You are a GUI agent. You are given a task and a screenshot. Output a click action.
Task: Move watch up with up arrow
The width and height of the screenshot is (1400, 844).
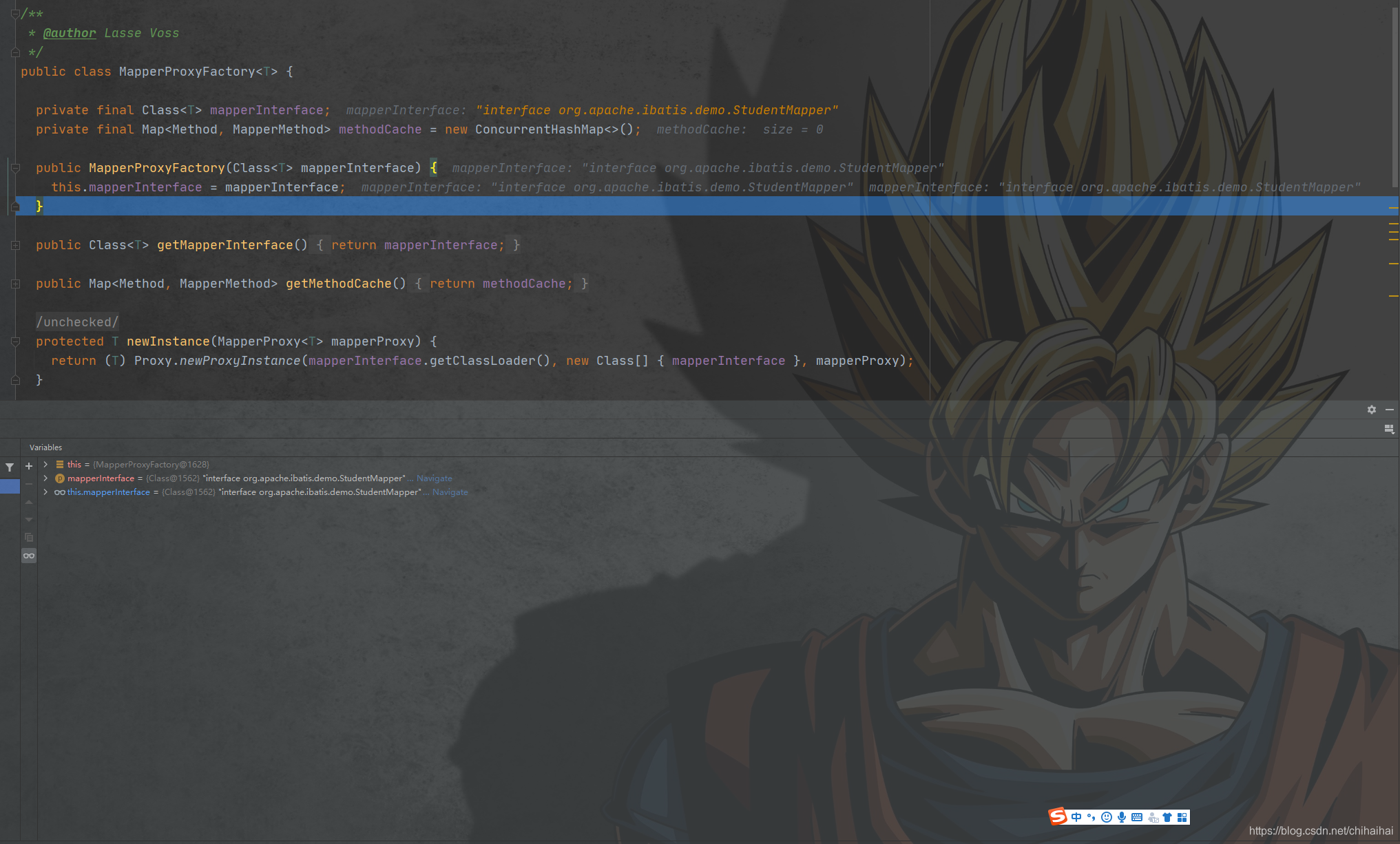pos(29,502)
